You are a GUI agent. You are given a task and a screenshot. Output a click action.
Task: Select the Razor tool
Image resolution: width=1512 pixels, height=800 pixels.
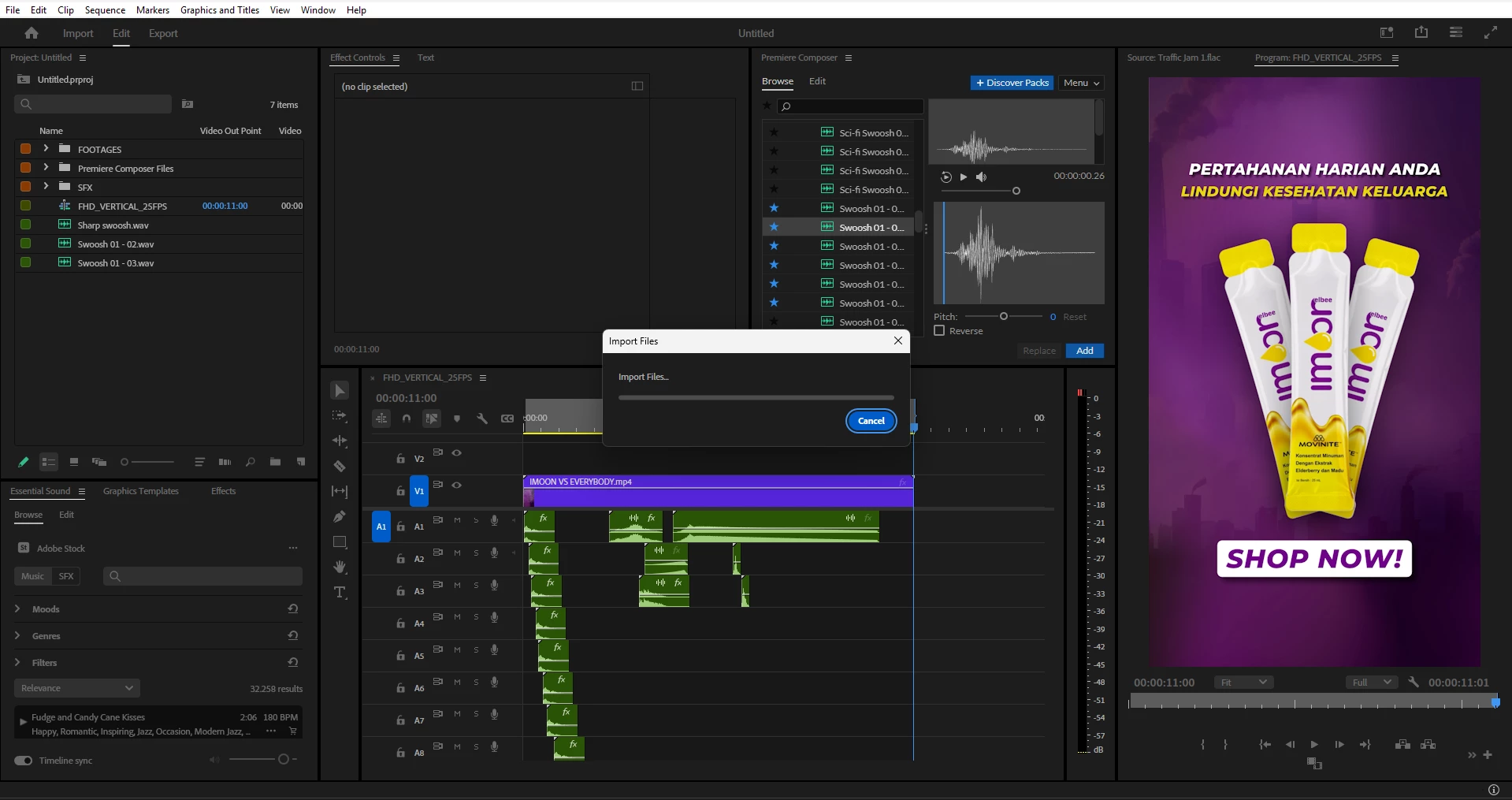340,467
